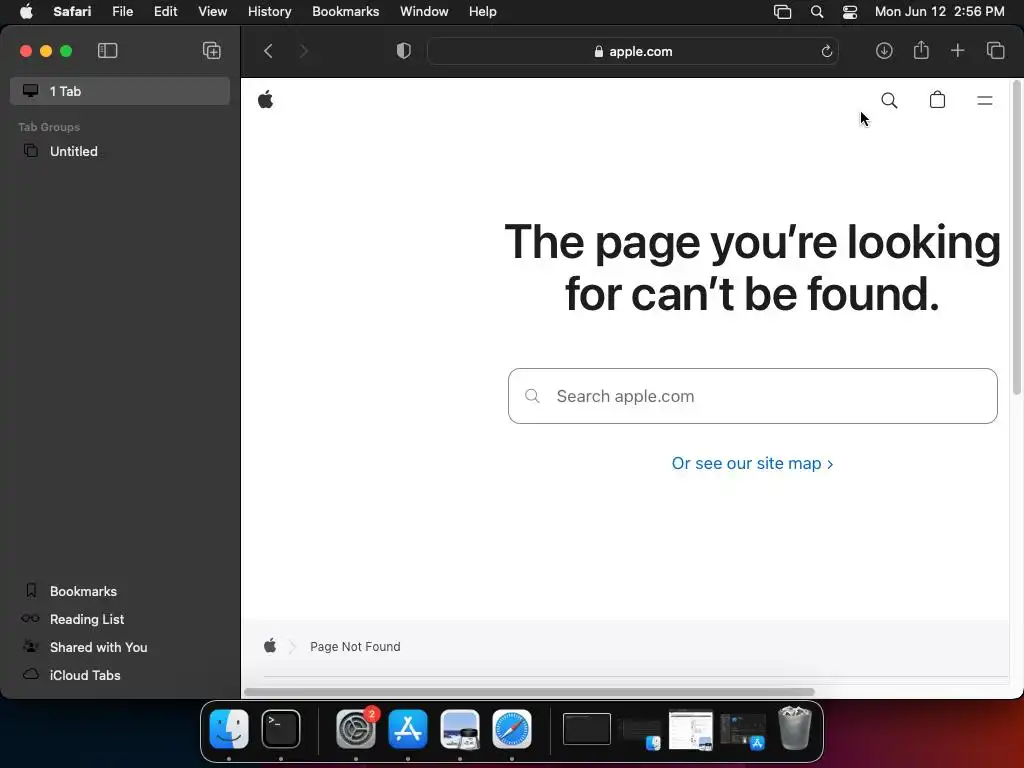
Task: Open App Store from the Dock
Action: [408, 729]
